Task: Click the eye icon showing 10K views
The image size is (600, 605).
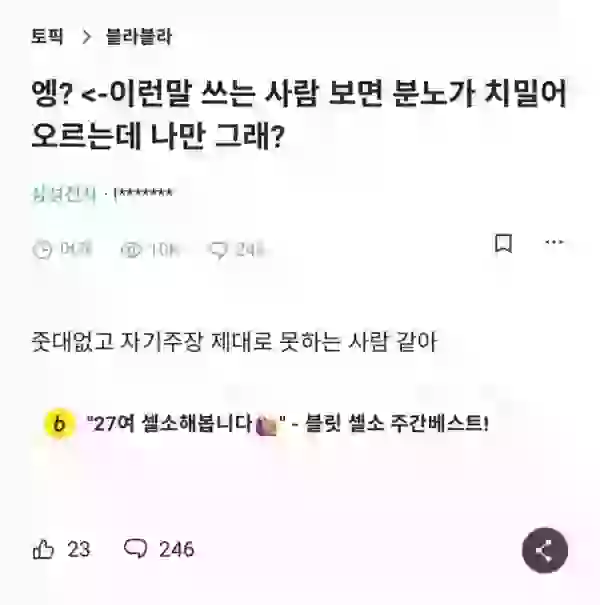Action: click(131, 250)
